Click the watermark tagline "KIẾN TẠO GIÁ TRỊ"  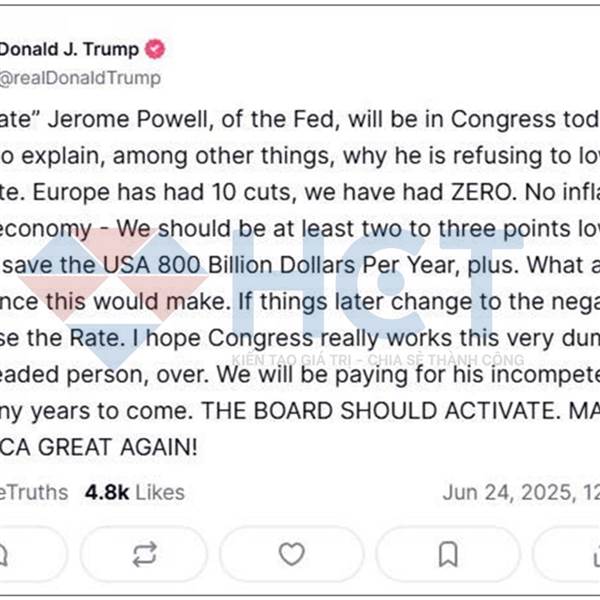pyautogui.click(x=292, y=360)
